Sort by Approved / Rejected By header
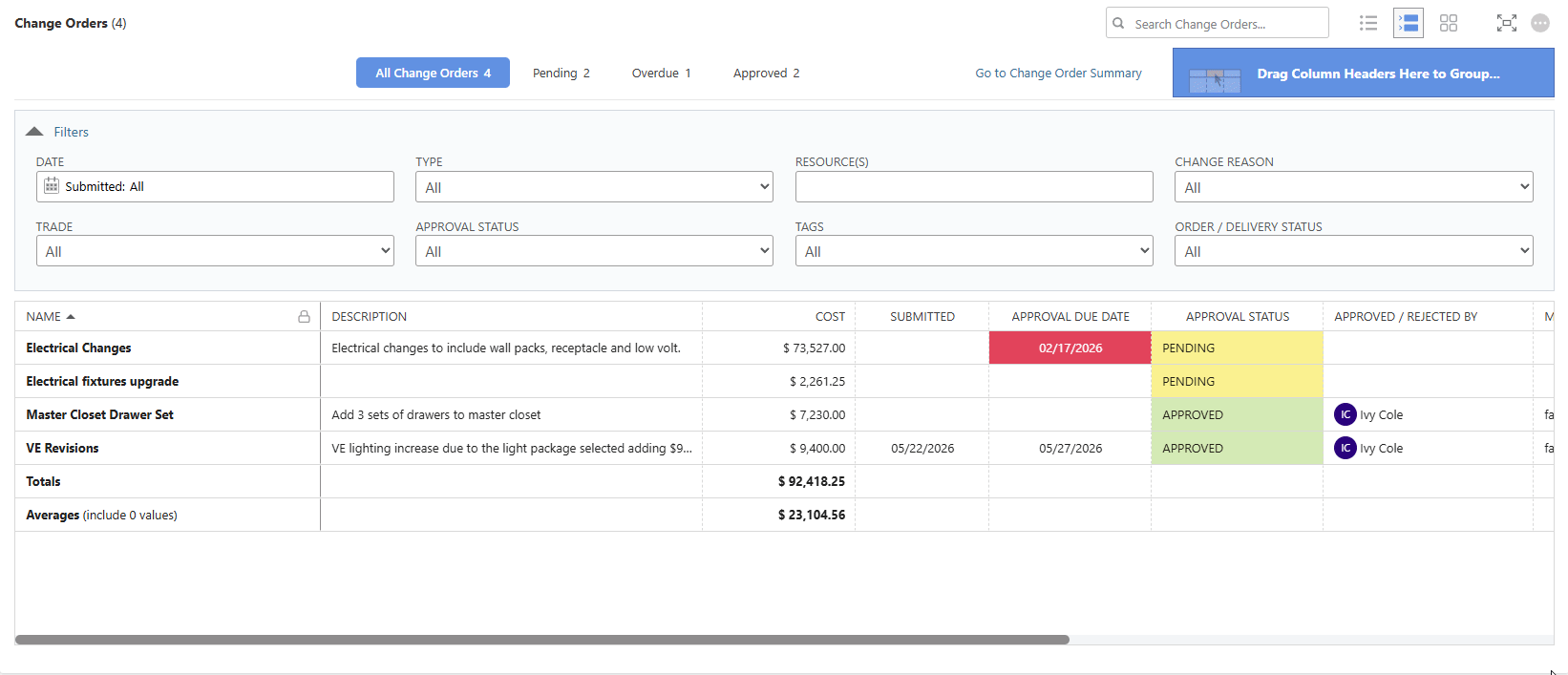The image size is (1568, 675). click(x=1406, y=316)
